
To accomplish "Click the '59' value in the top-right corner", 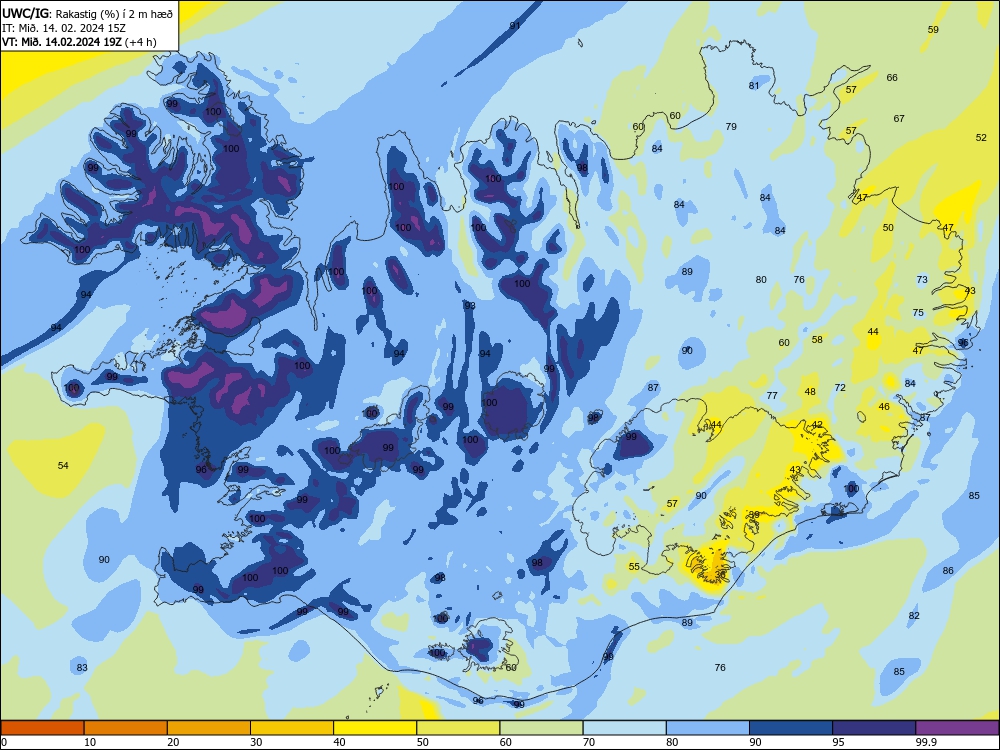I will point(933,29).
